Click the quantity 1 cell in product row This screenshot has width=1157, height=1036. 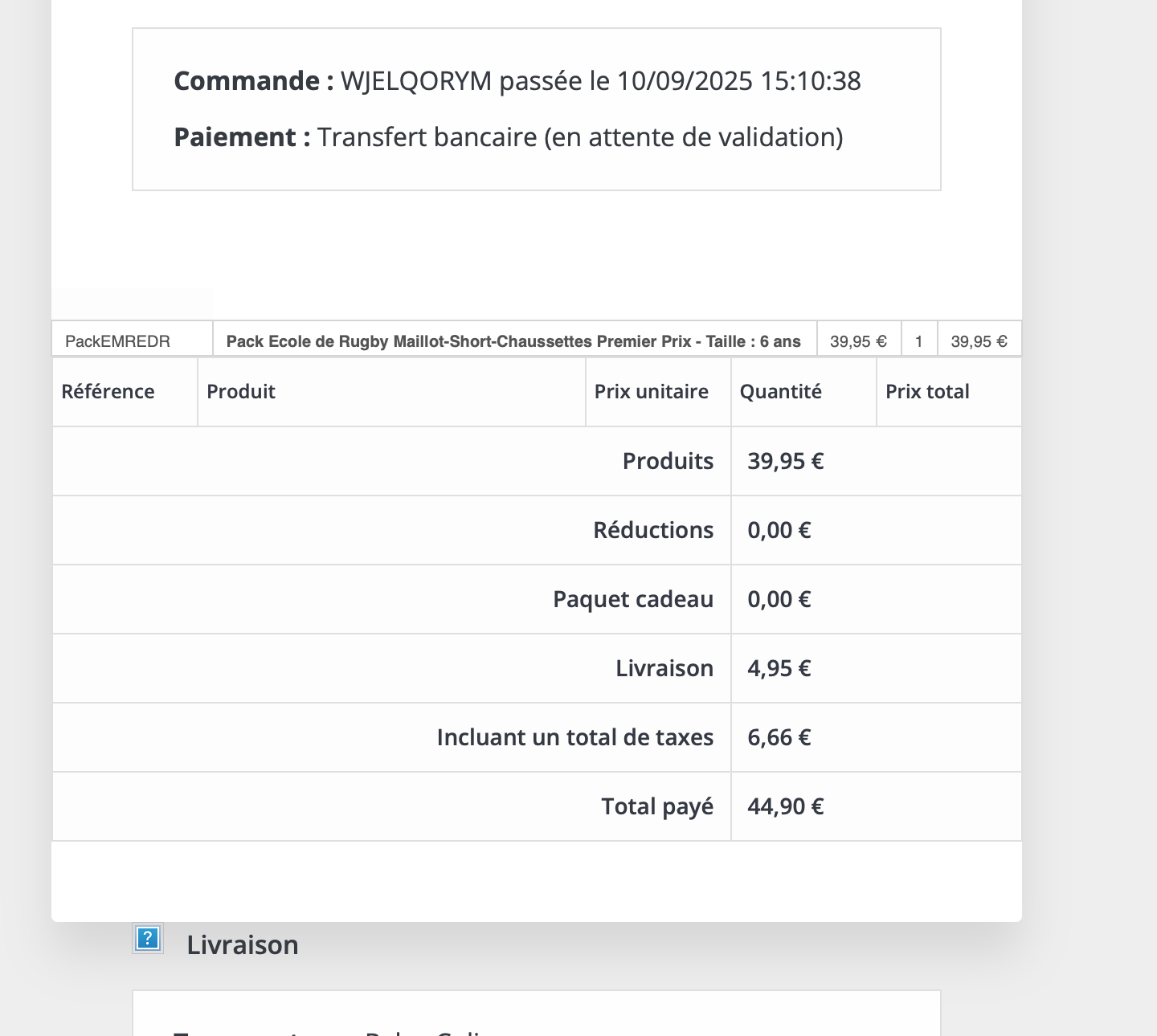(x=919, y=341)
